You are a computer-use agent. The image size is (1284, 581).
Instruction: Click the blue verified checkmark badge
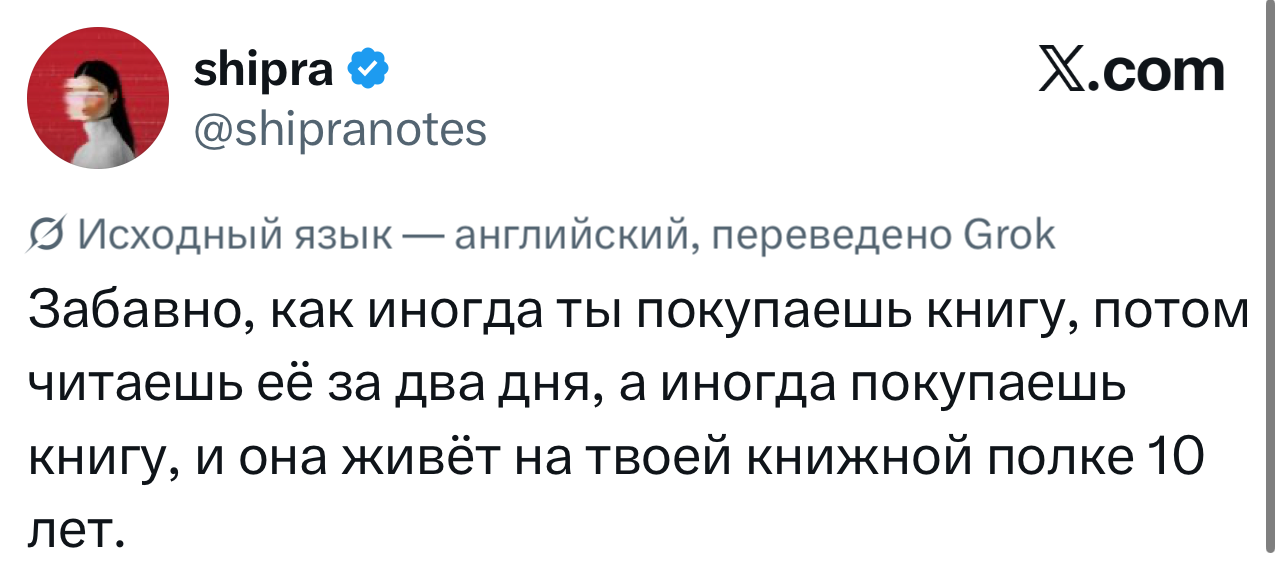[x=367, y=69]
